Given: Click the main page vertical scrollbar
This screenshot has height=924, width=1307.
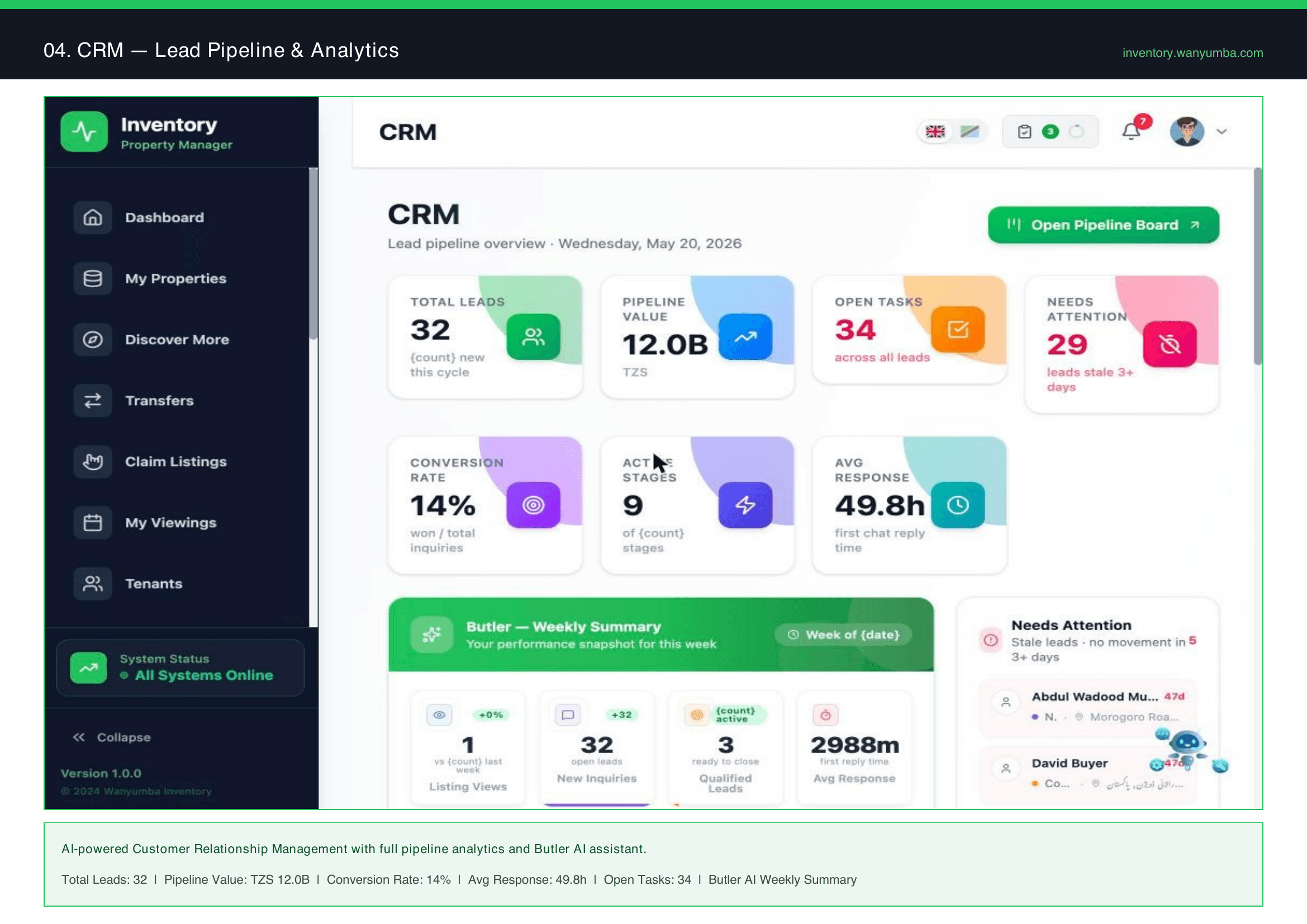Looking at the screenshot, I should [1257, 266].
